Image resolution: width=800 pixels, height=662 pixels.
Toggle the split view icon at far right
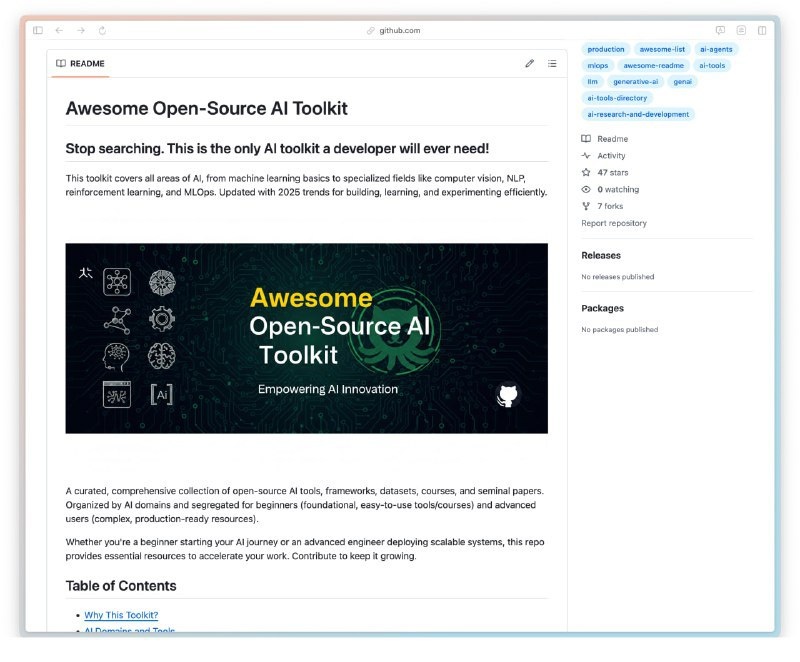coord(762,30)
